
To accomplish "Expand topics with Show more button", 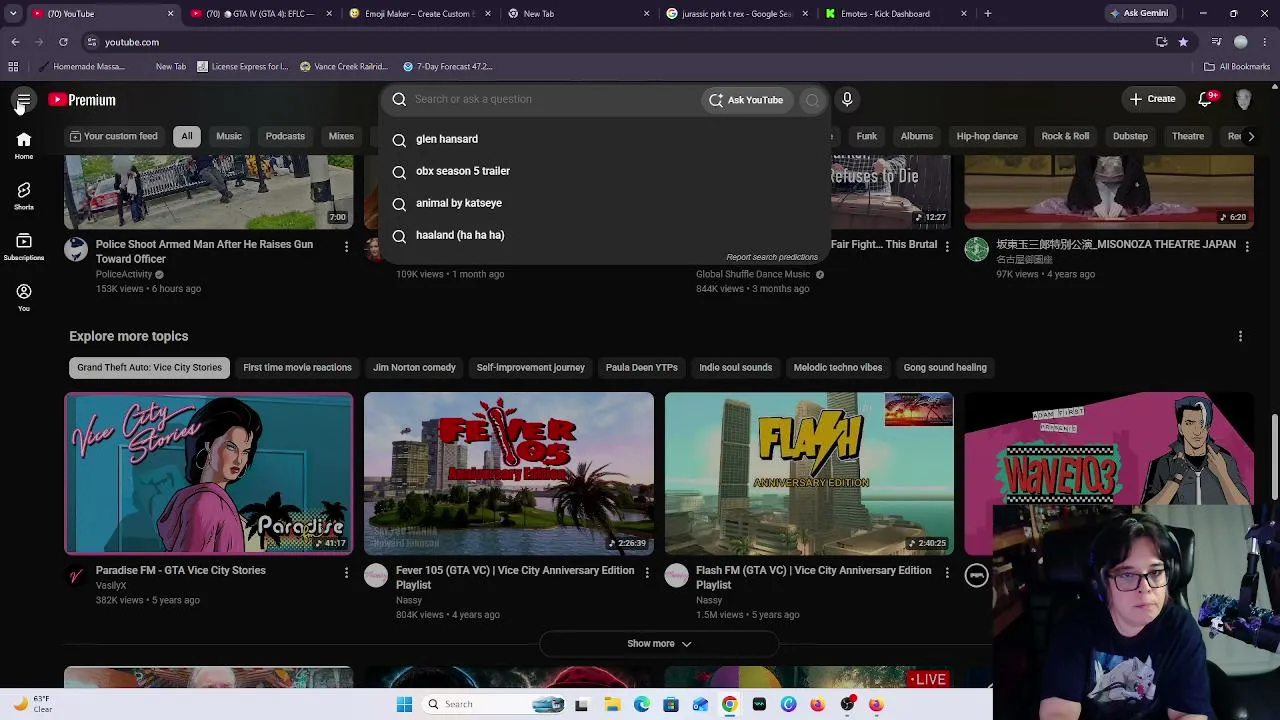I will click(x=659, y=643).
